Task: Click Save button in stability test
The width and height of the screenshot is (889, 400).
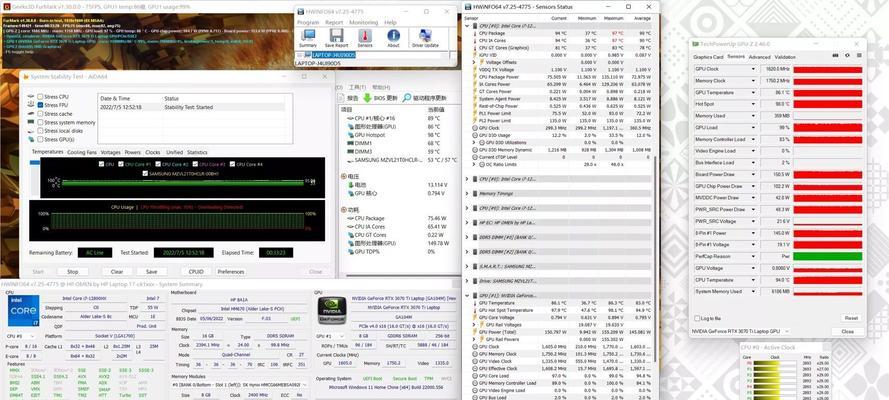Action: pos(151,271)
